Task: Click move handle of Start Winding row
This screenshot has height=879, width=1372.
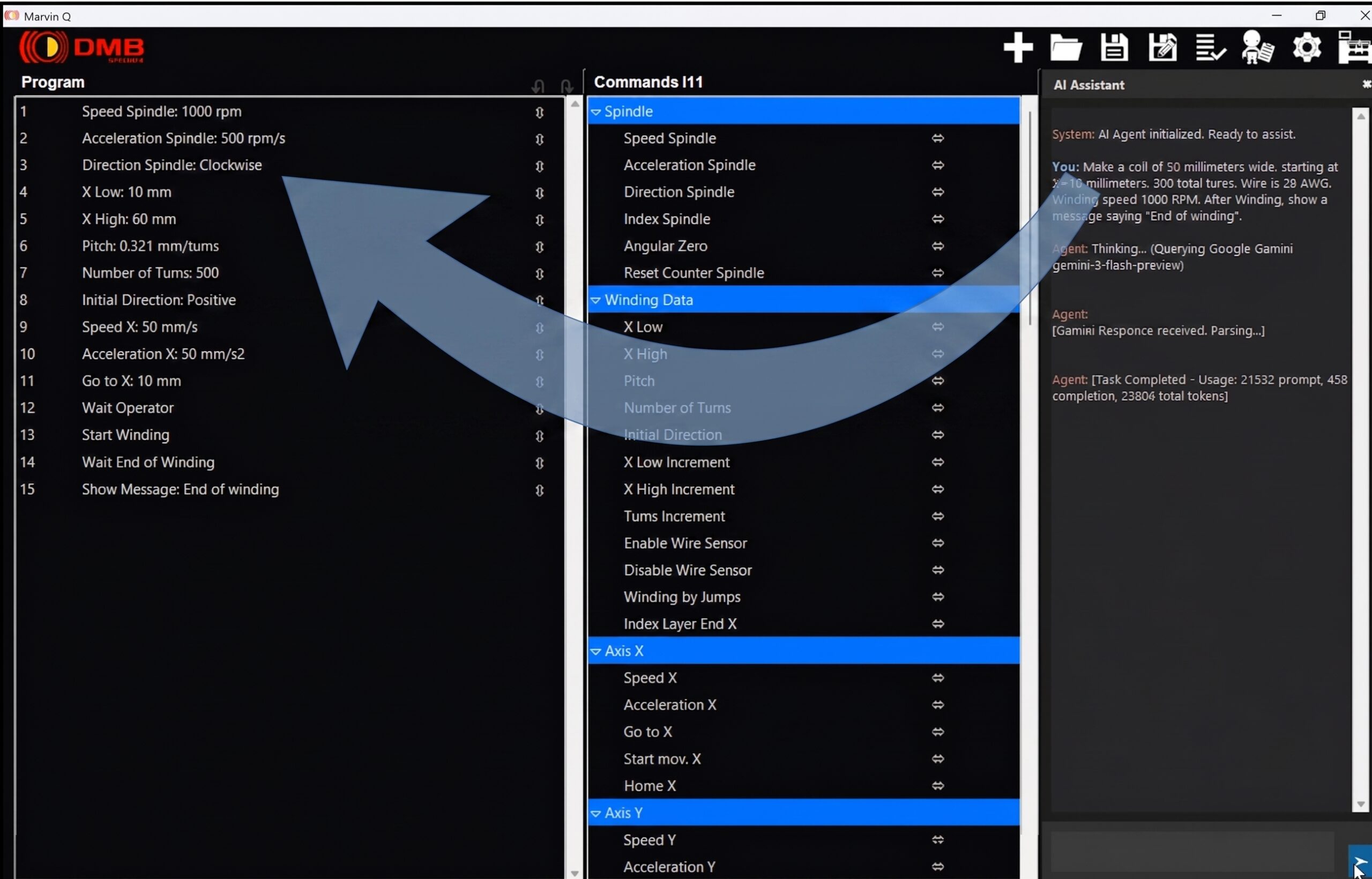Action: click(539, 436)
